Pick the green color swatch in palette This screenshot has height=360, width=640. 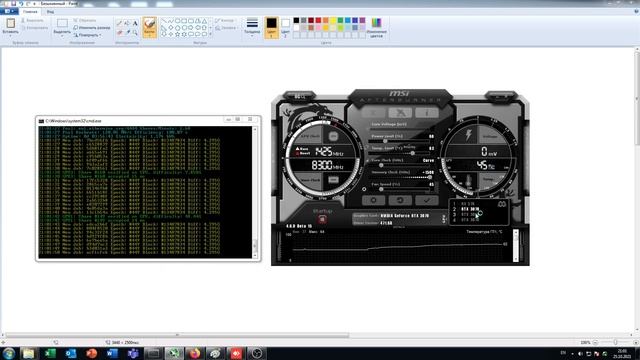[340, 20]
